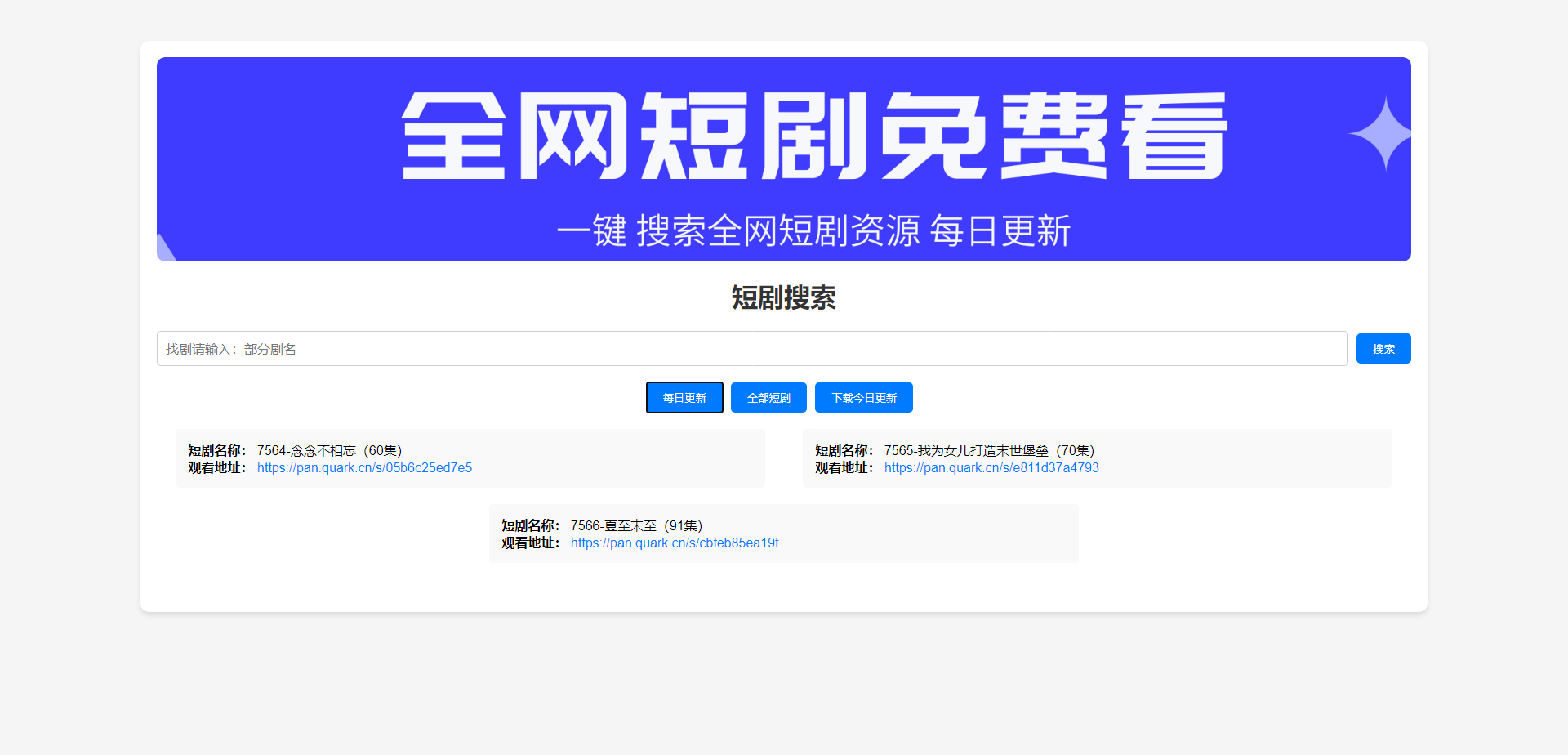Switch to 全部短剧 listing
Screen dimensions: 1568x755
(768, 397)
